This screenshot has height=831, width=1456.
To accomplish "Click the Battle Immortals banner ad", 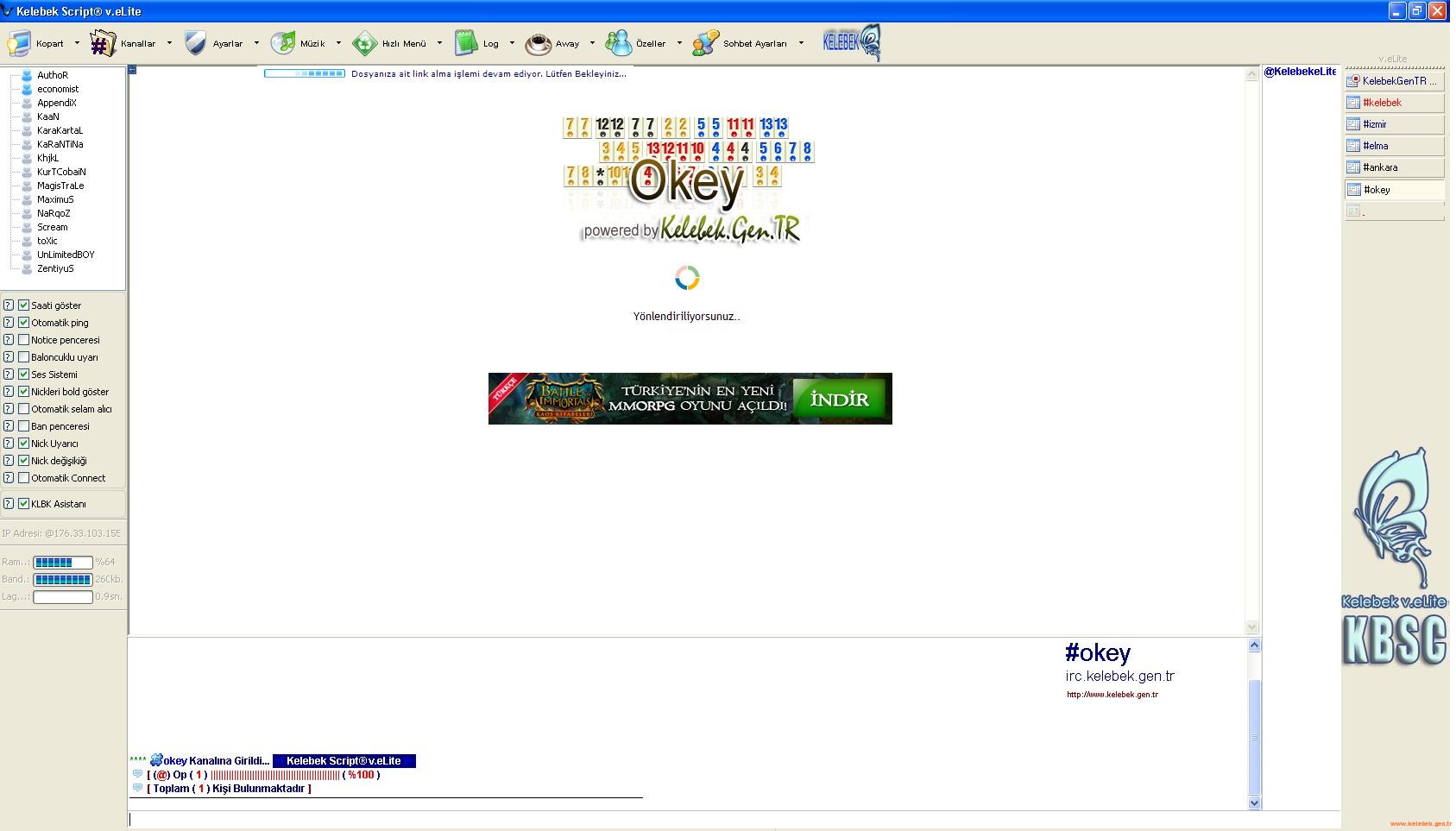I will pos(690,399).
